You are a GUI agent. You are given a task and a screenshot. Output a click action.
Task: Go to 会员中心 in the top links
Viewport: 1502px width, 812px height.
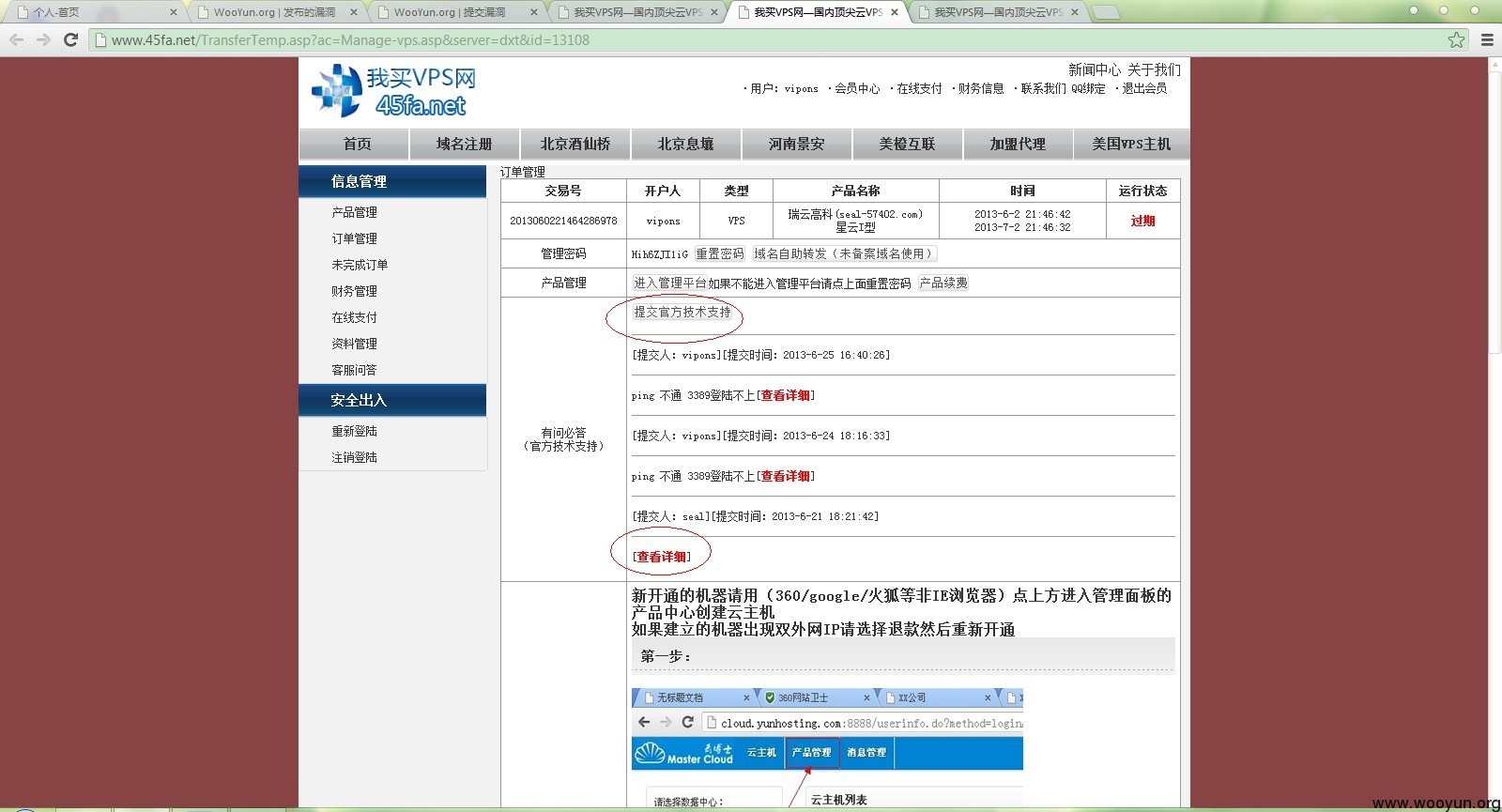click(x=857, y=88)
